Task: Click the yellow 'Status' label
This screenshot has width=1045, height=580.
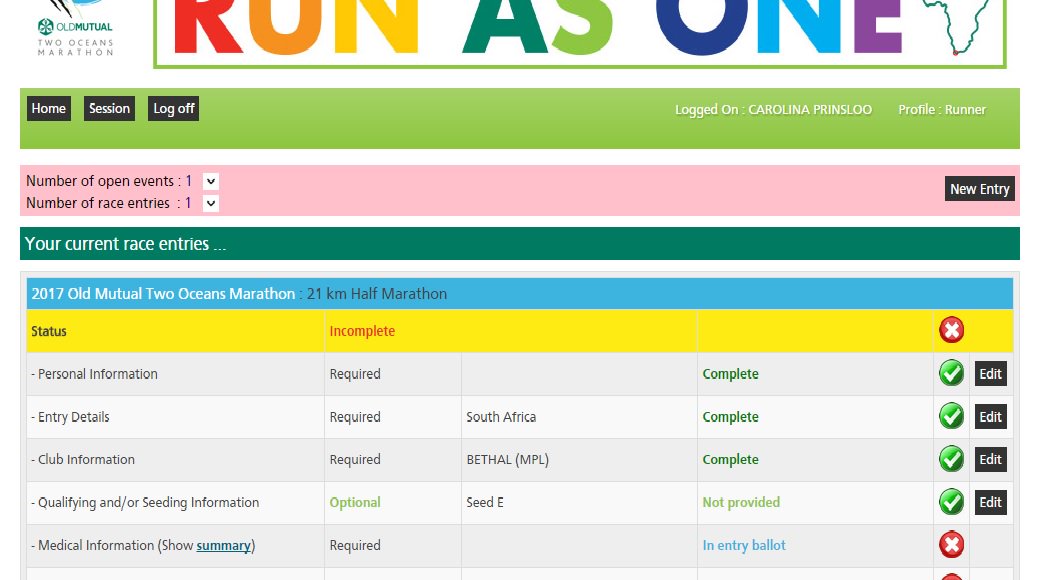Action: coord(49,331)
